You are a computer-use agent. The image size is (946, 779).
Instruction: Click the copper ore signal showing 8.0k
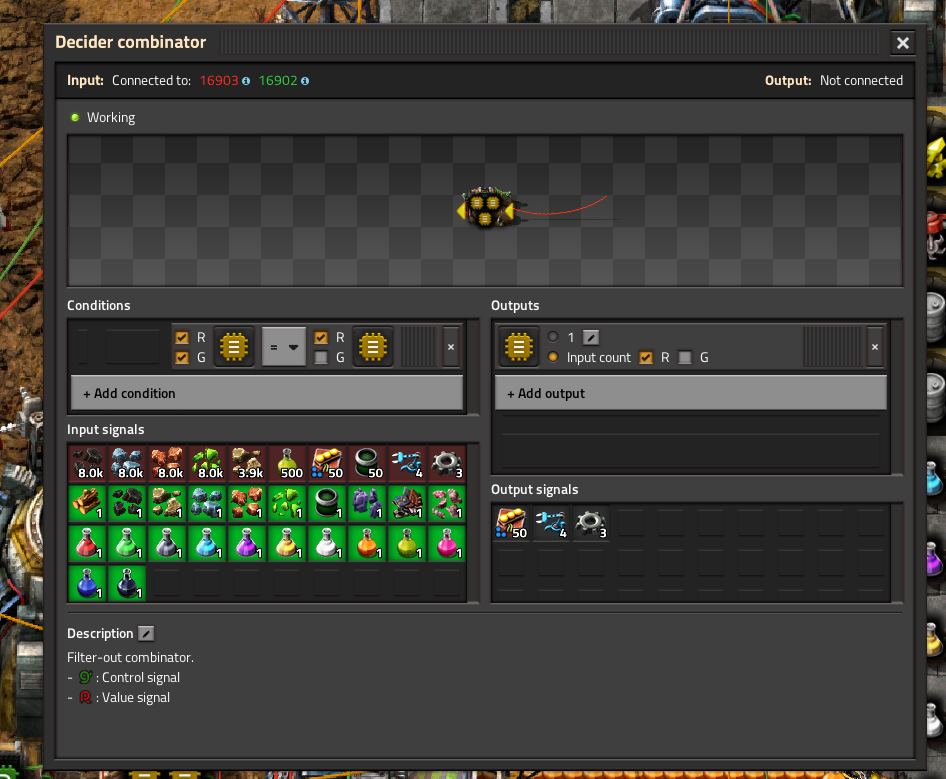167,463
